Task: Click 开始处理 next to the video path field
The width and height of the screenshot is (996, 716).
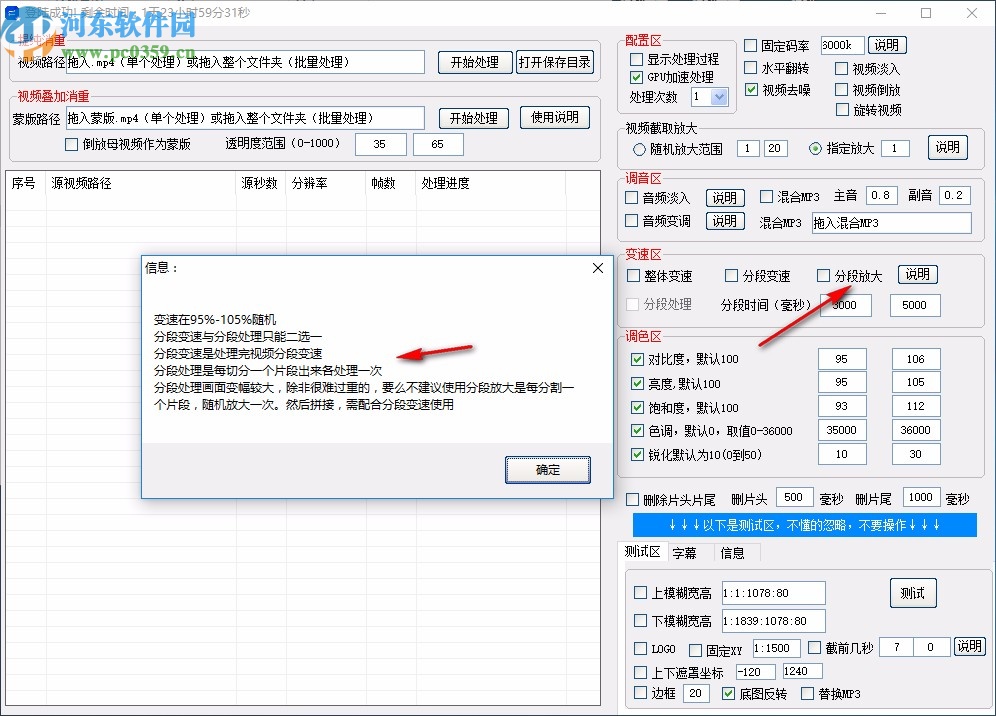Action: [x=475, y=61]
